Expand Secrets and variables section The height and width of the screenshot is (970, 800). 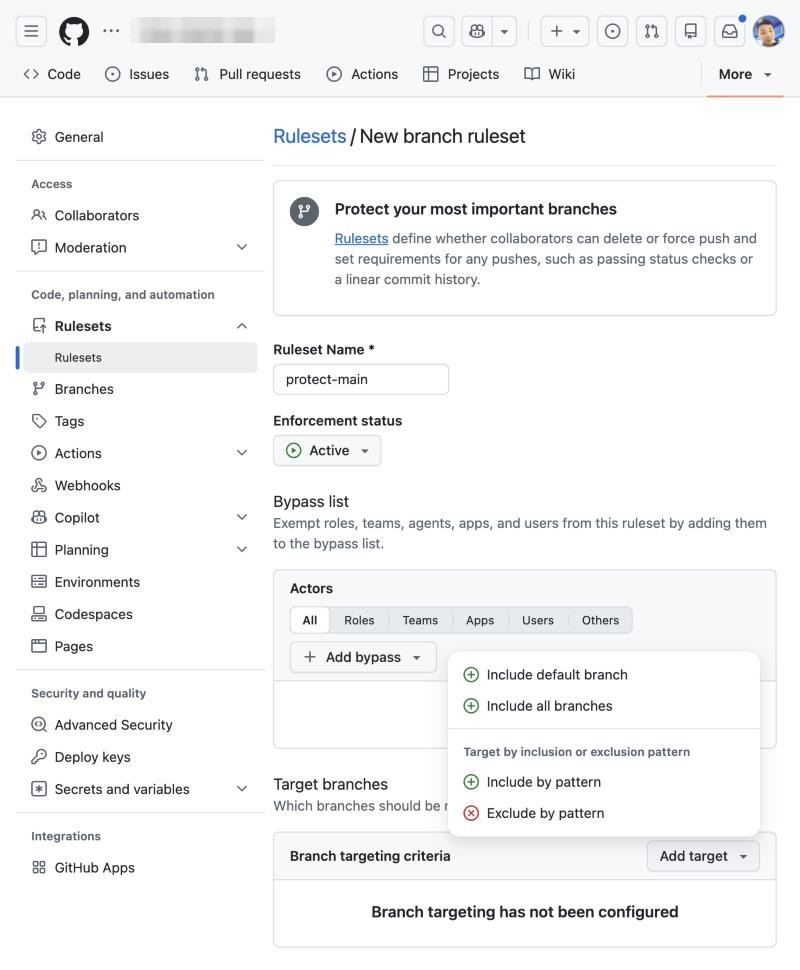coord(242,789)
